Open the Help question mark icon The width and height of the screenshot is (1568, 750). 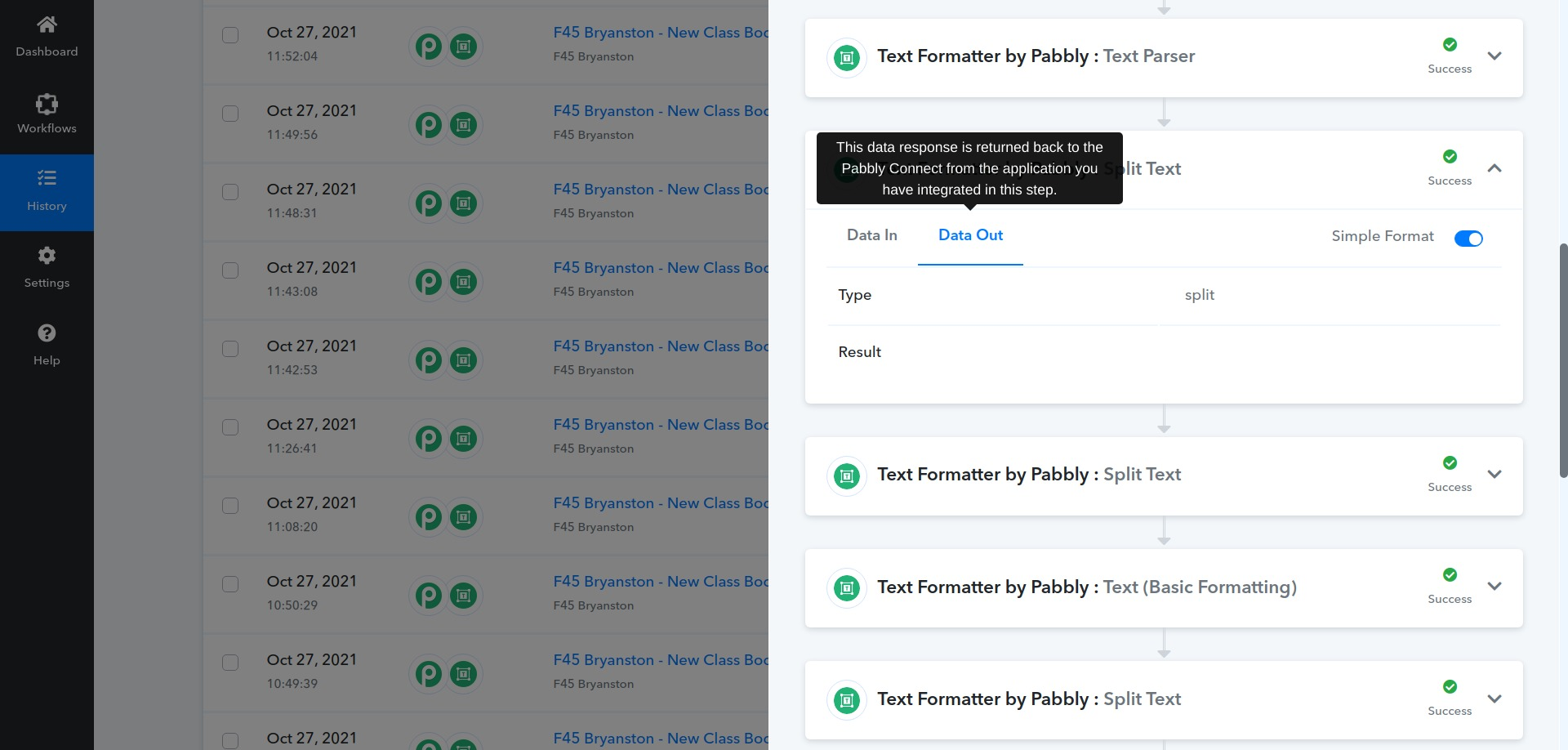coord(47,333)
